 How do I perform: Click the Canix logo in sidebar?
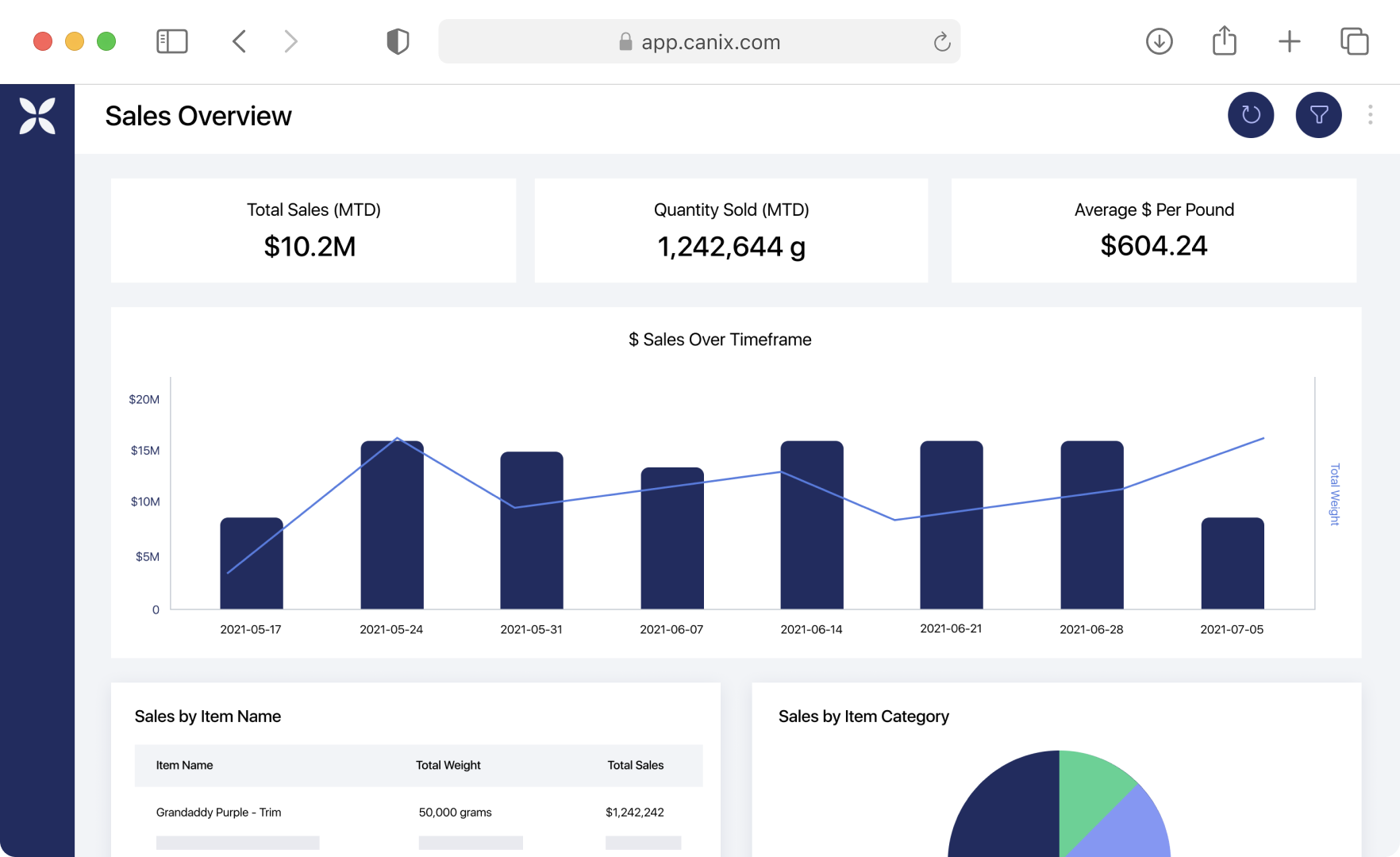pos(37,116)
